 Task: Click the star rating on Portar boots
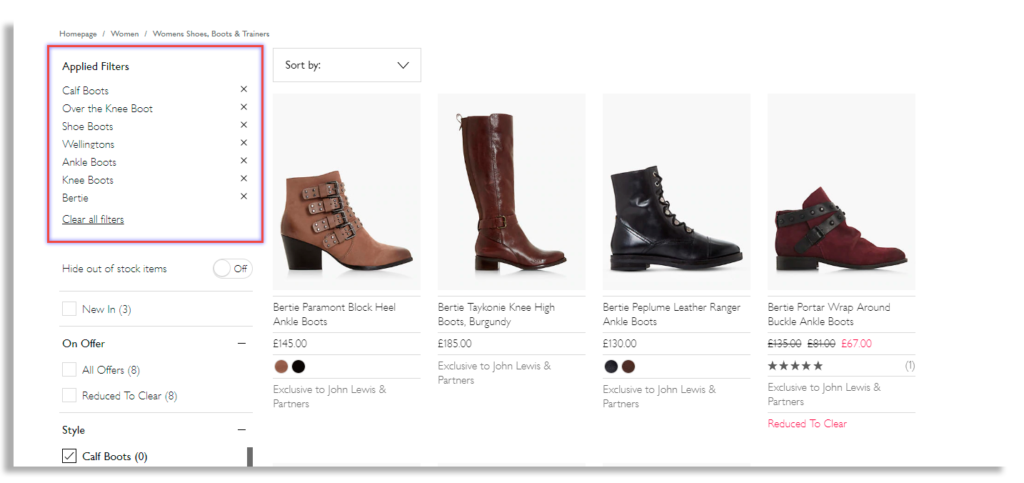tap(795, 366)
